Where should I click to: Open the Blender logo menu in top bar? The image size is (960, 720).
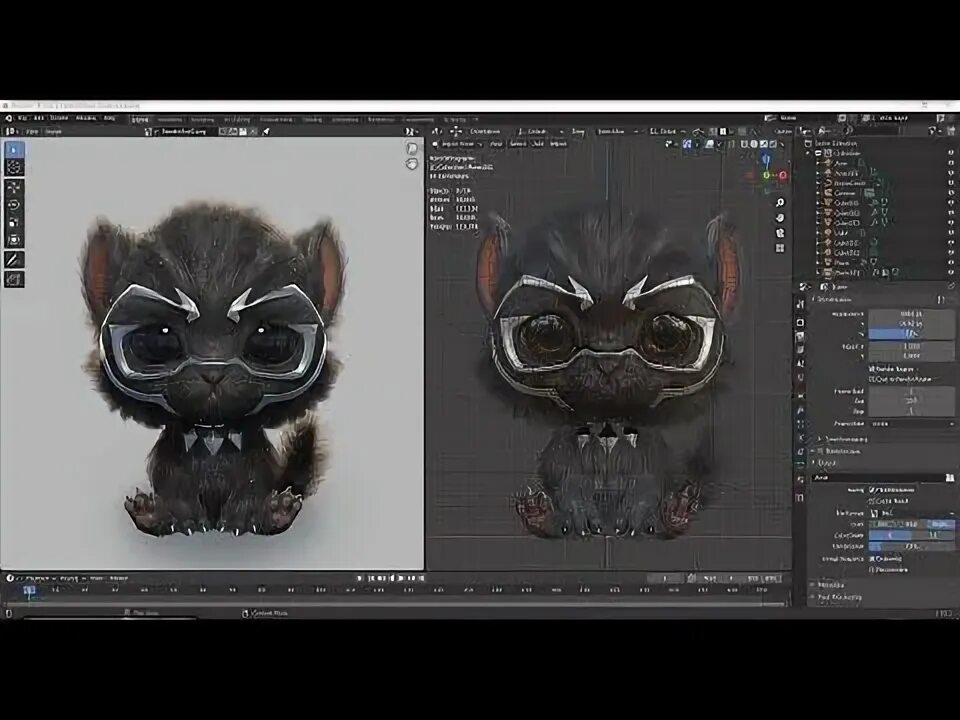click(x=9, y=118)
